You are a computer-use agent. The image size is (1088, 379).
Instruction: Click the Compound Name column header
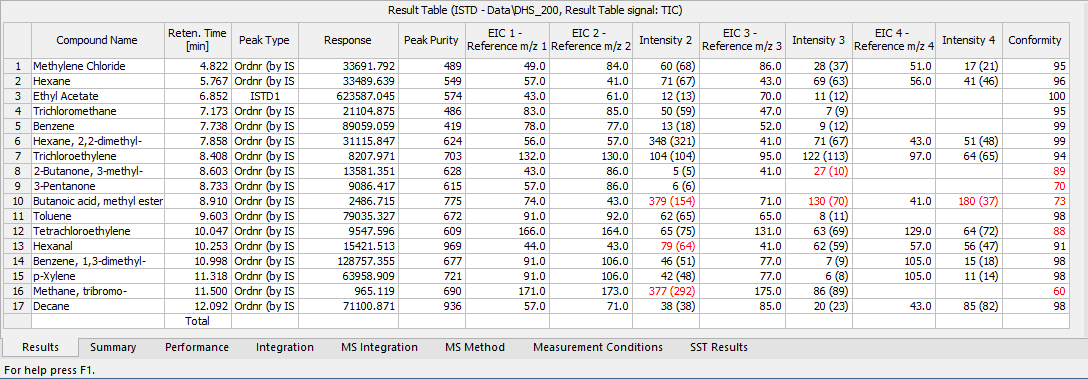(97, 40)
